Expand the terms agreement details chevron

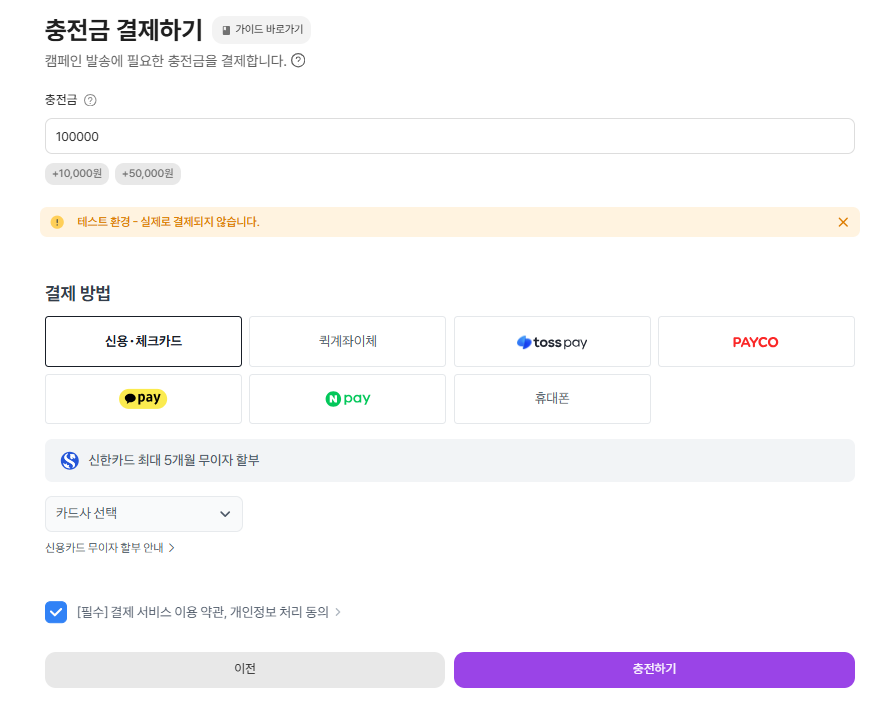coord(338,612)
